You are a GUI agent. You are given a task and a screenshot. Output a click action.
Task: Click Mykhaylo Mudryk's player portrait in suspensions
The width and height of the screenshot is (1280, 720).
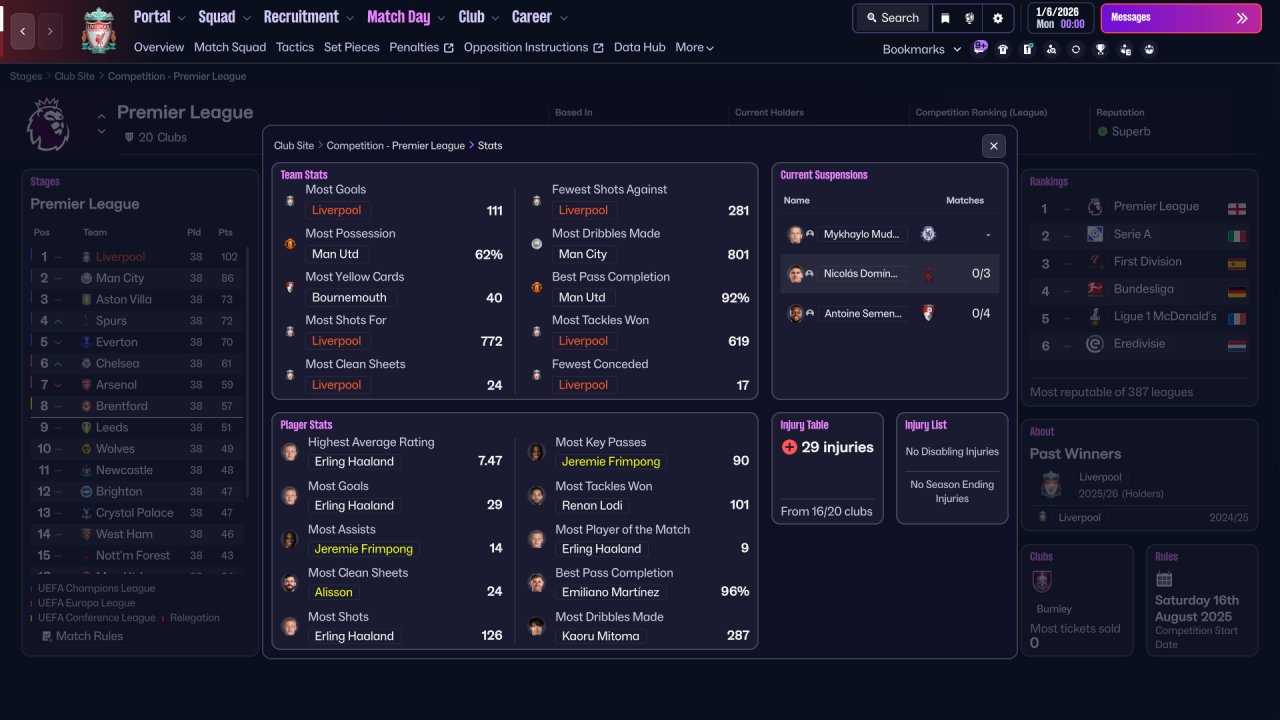click(795, 234)
